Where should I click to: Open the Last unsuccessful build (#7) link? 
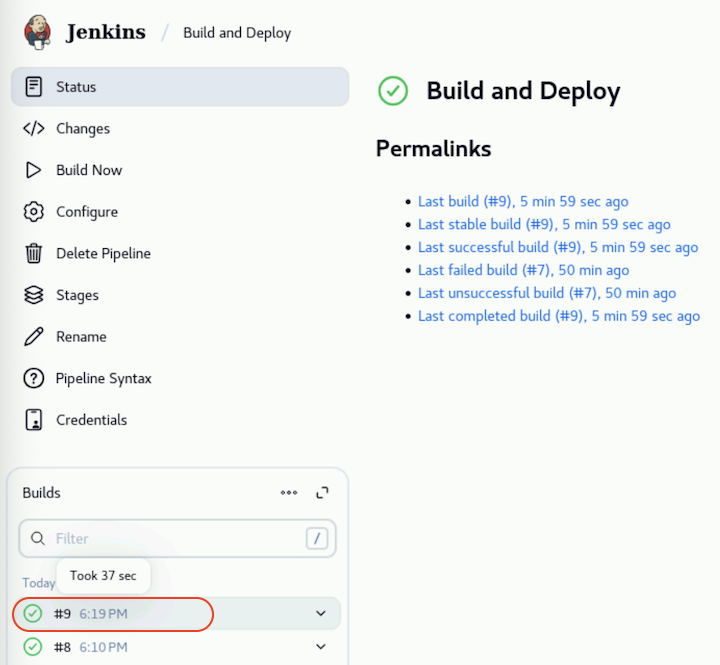546,293
